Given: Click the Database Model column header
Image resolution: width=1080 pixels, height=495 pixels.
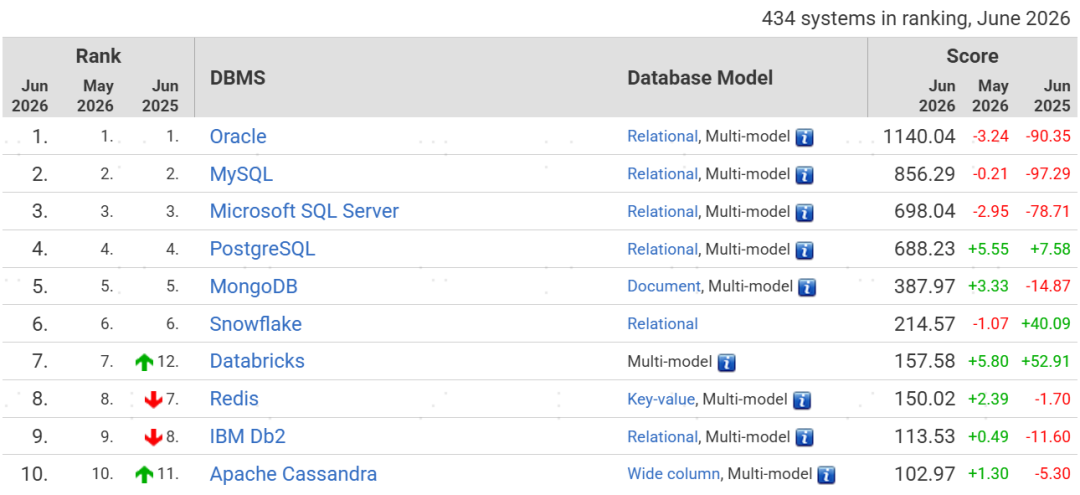Looking at the screenshot, I should [x=700, y=78].
